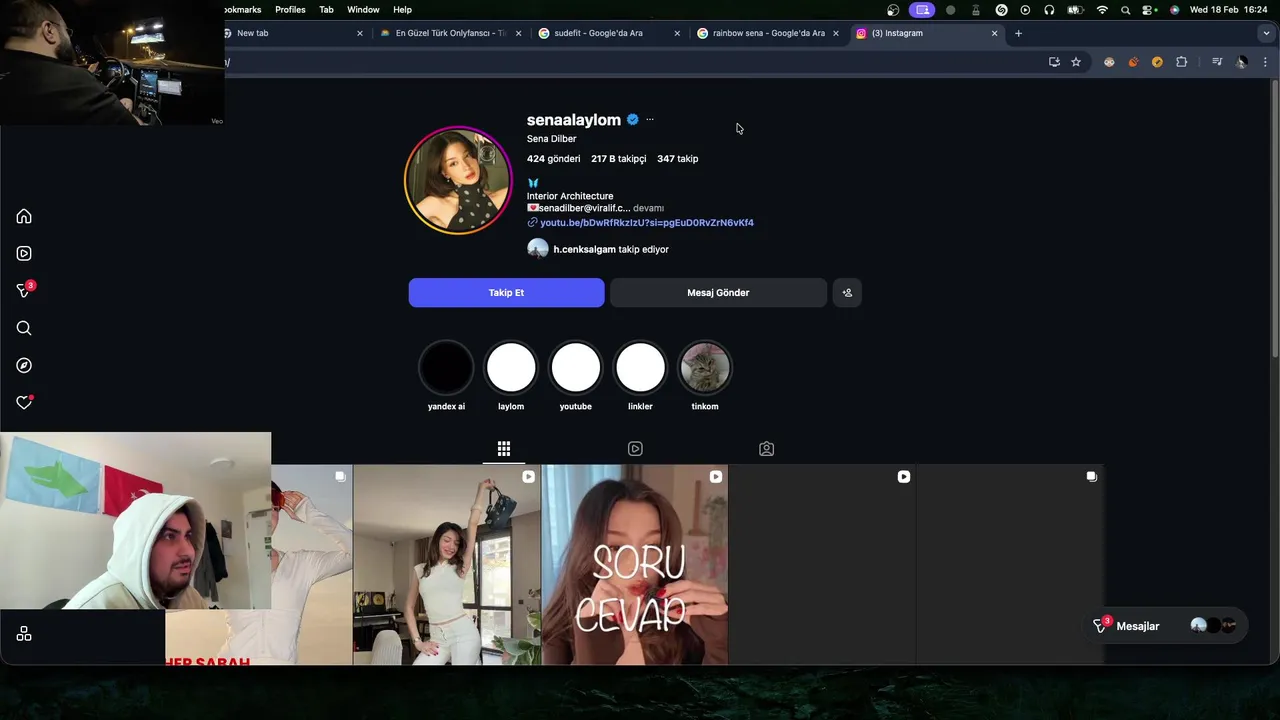This screenshot has width=1280, height=720.
Task: Open profile options three-dot menu
Action: coord(650,119)
